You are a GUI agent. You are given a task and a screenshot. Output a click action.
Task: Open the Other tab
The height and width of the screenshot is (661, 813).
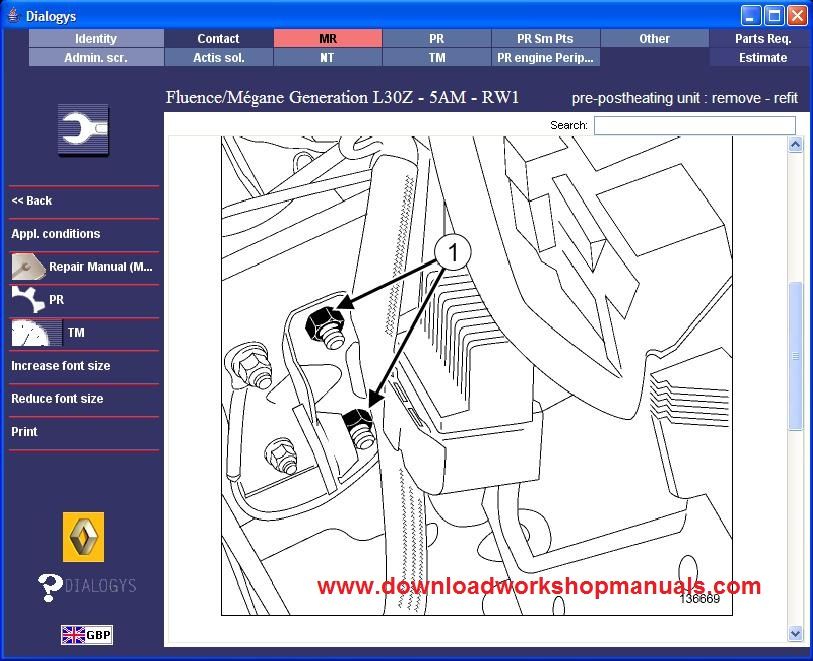coord(654,38)
